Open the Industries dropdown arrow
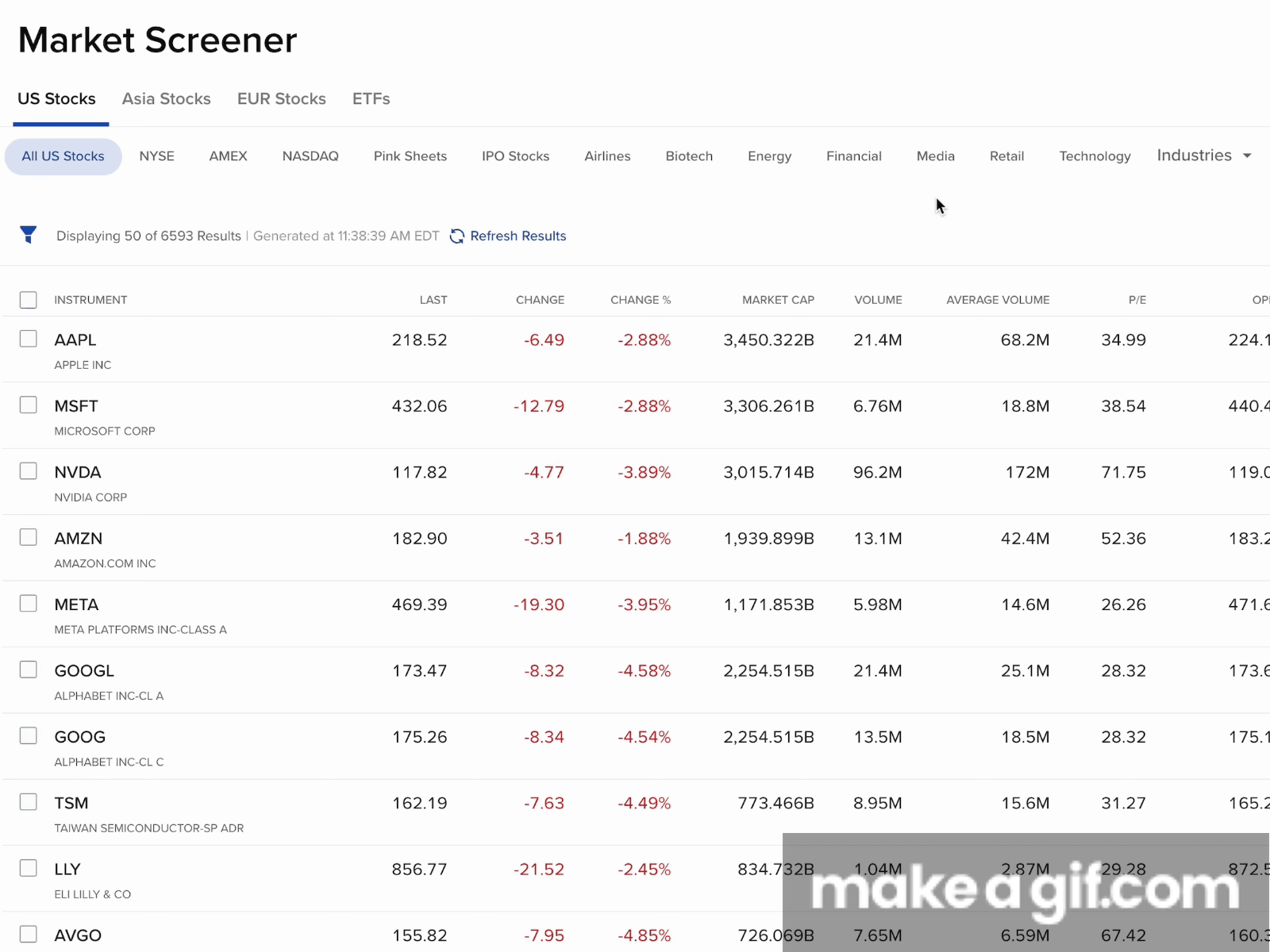This screenshot has width=1270, height=952. point(1247,156)
